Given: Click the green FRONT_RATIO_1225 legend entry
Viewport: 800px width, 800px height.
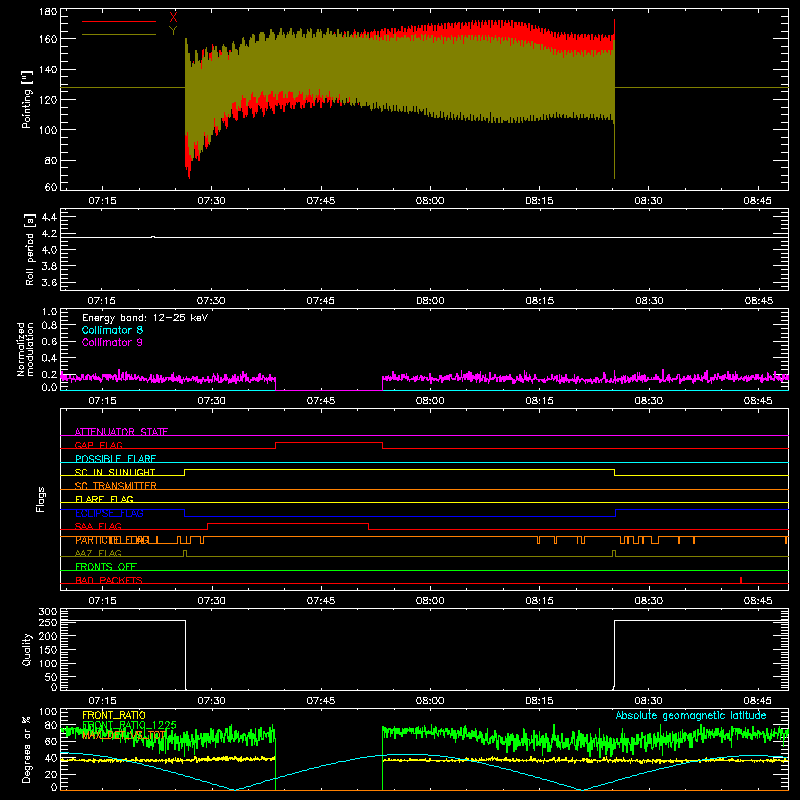Looking at the screenshot, I should point(129,725).
